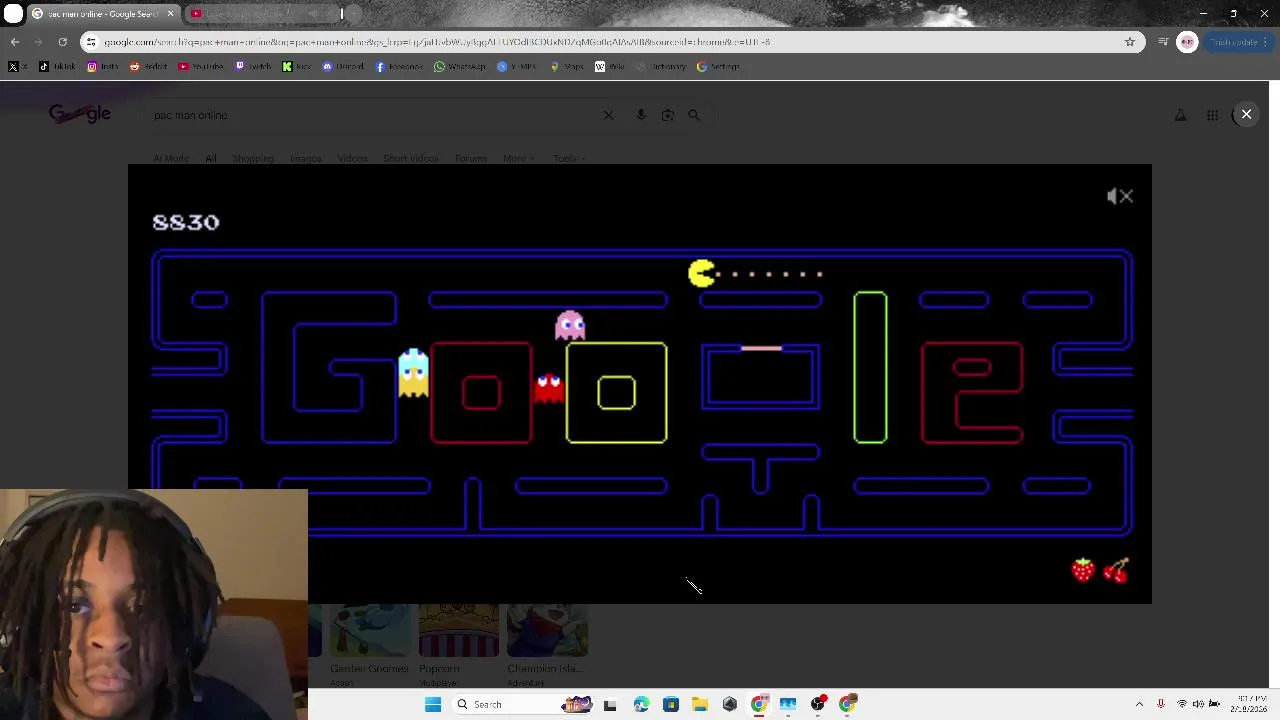The width and height of the screenshot is (1280, 720).
Task: Open the Settings bookmark
Action: pos(718,67)
